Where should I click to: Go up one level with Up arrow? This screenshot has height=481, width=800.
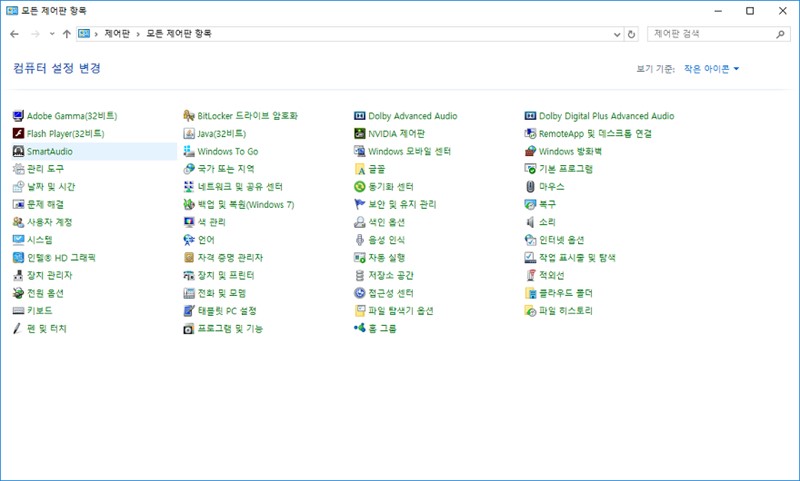[66, 34]
